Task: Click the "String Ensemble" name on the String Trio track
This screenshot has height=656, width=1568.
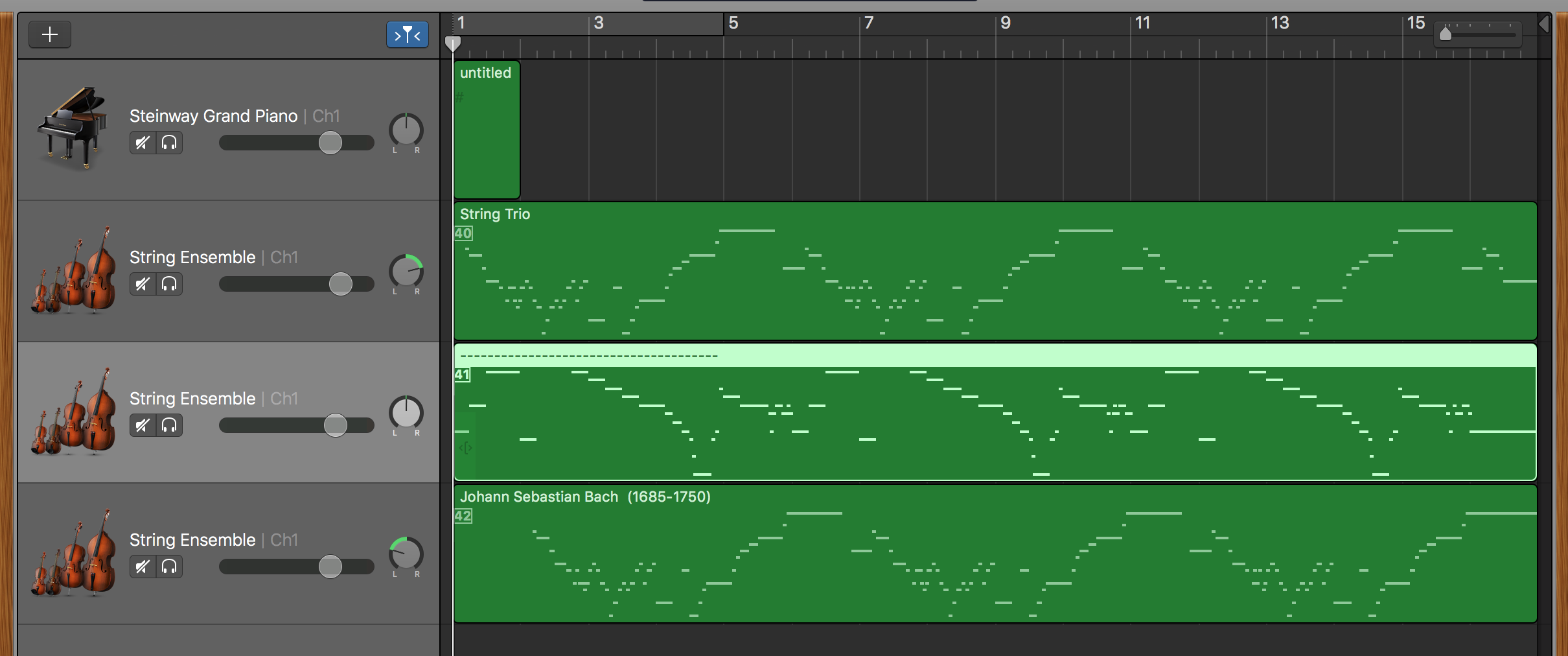Action: [x=192, y=257]
